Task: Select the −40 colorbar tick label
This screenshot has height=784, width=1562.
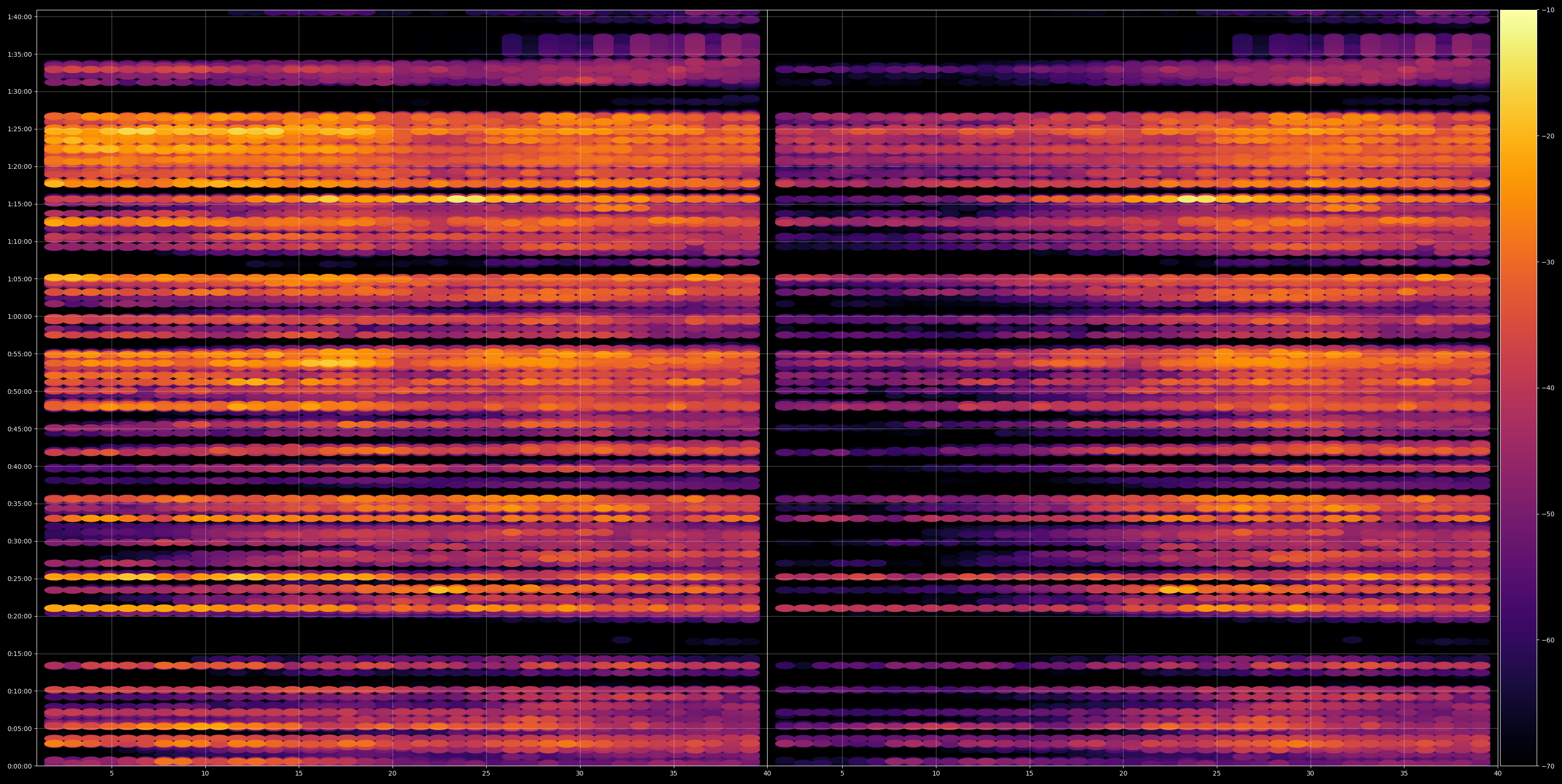Action: tap(1548, 388)
